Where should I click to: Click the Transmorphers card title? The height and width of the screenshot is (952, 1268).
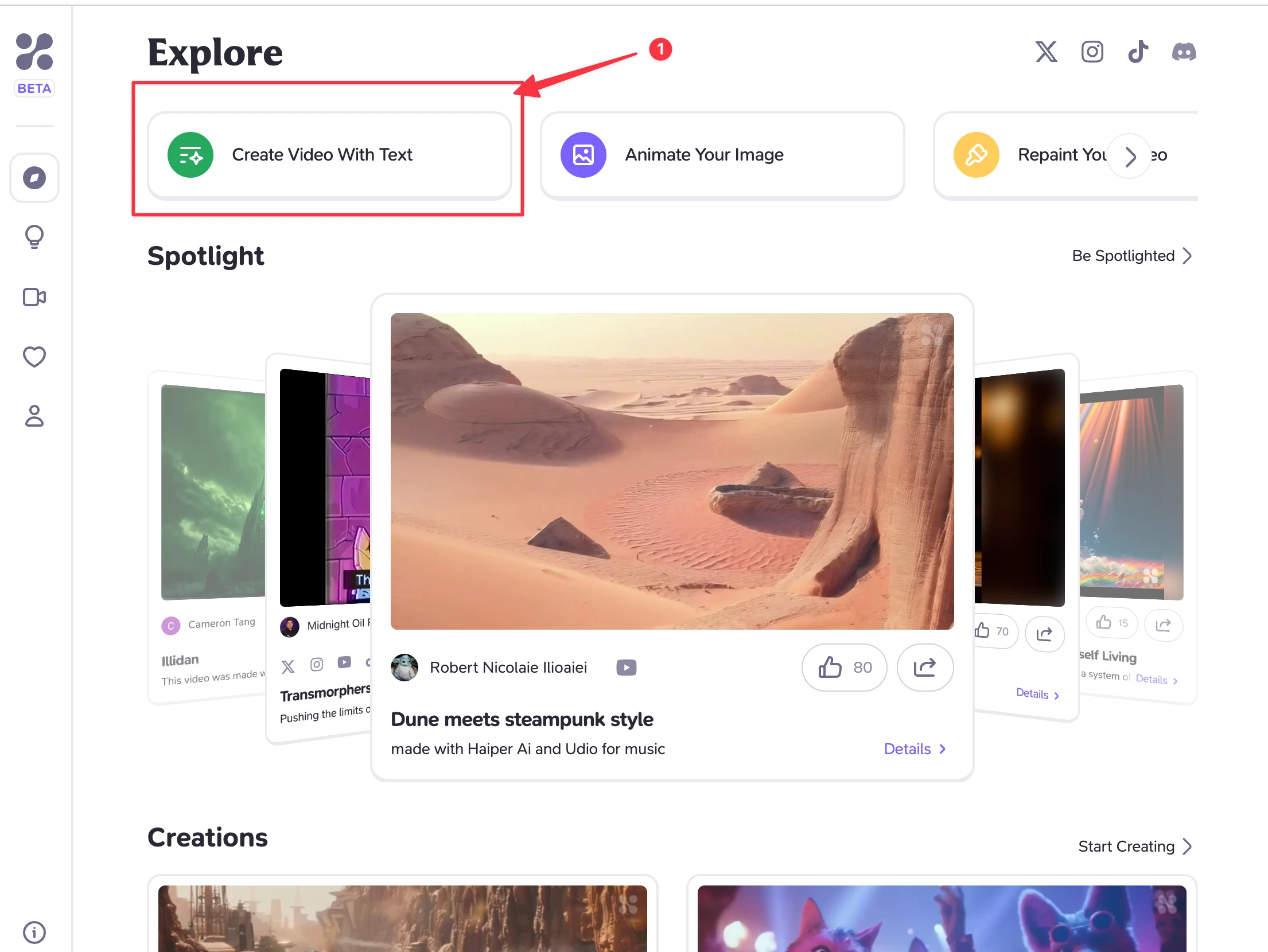click(x=325, y=692)
